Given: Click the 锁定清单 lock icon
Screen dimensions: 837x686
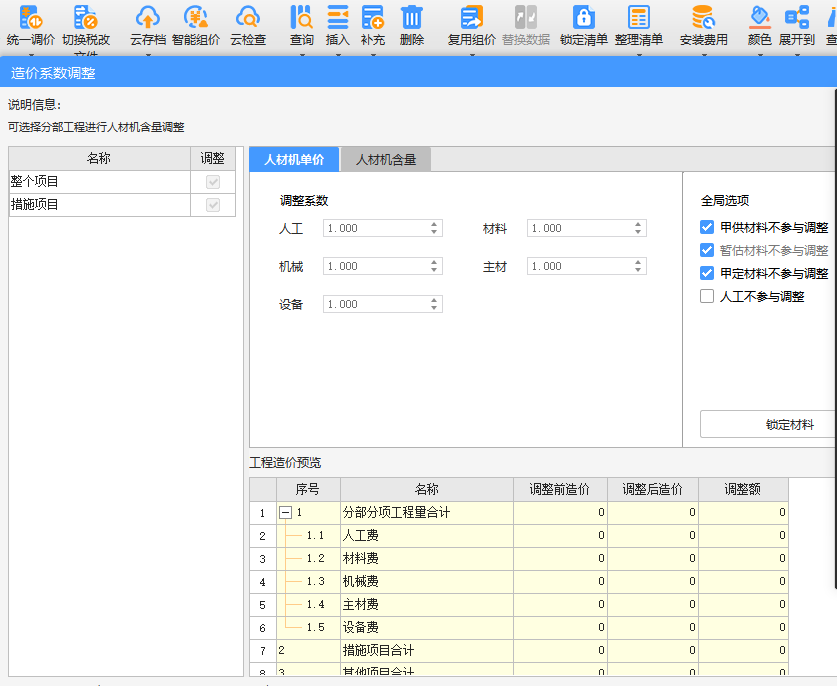Looking at the screenshot, I should pyautogui.click(x=583, y=18).
